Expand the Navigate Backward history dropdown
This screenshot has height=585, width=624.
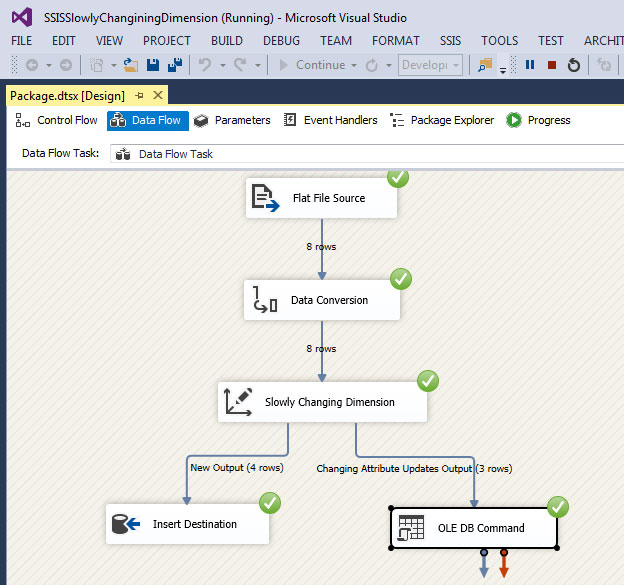tap(49, 65)
